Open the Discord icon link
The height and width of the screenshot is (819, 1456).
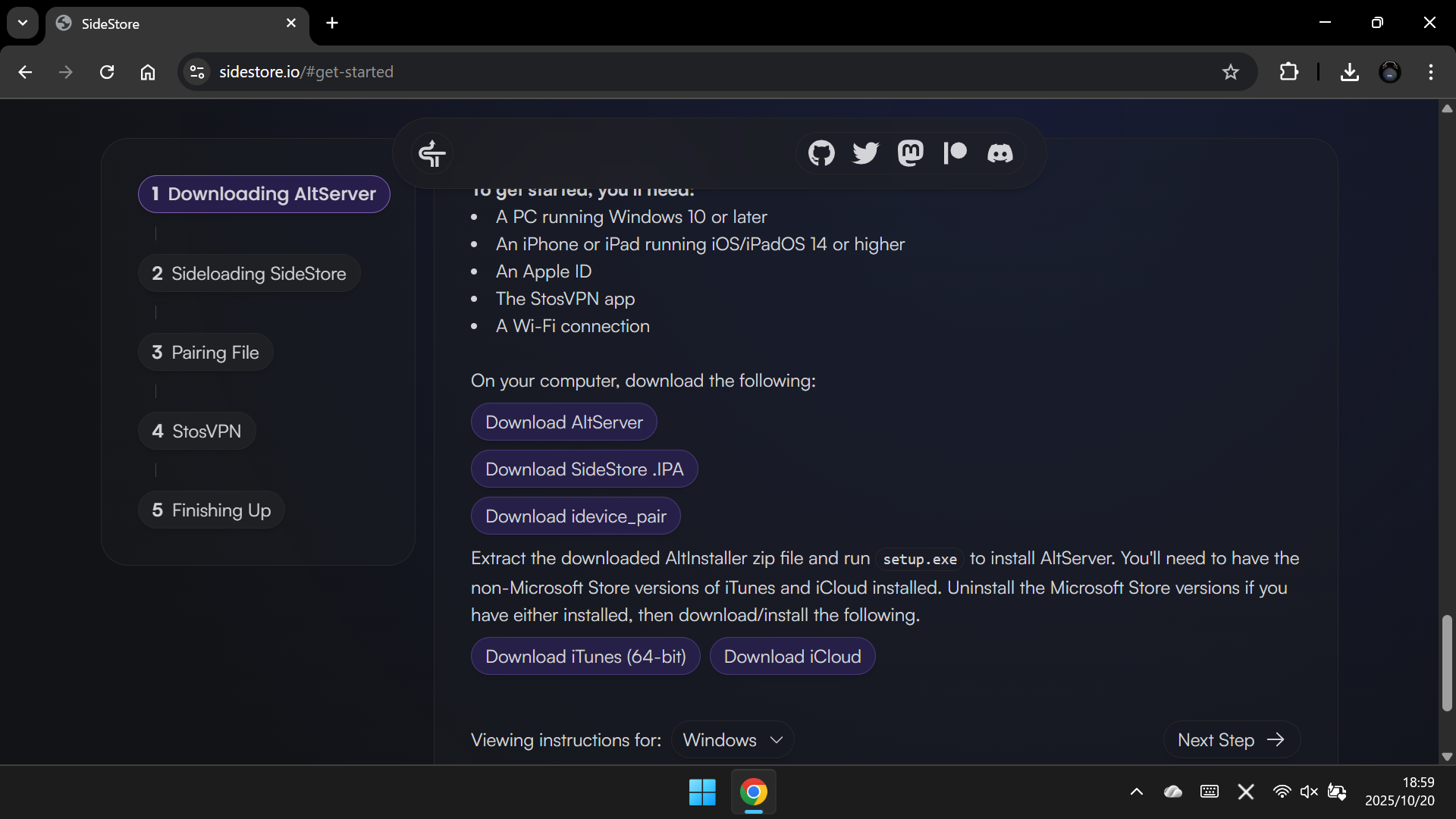tap(999, 153)
